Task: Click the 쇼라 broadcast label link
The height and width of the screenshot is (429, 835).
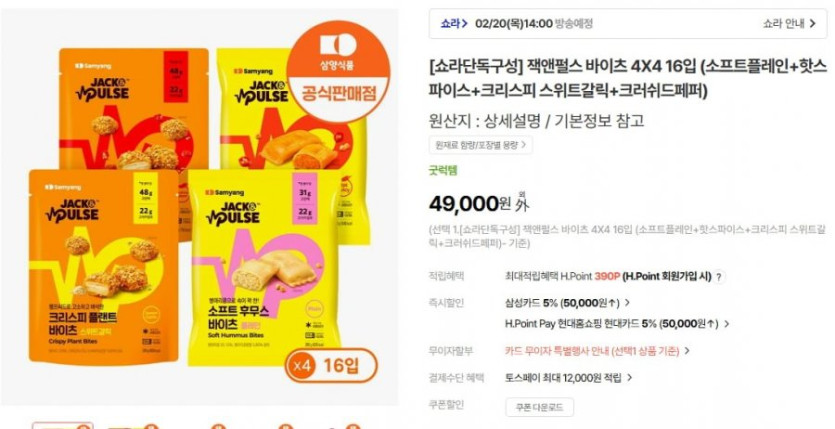Action: pyautogui.click(x=454, y=23)
